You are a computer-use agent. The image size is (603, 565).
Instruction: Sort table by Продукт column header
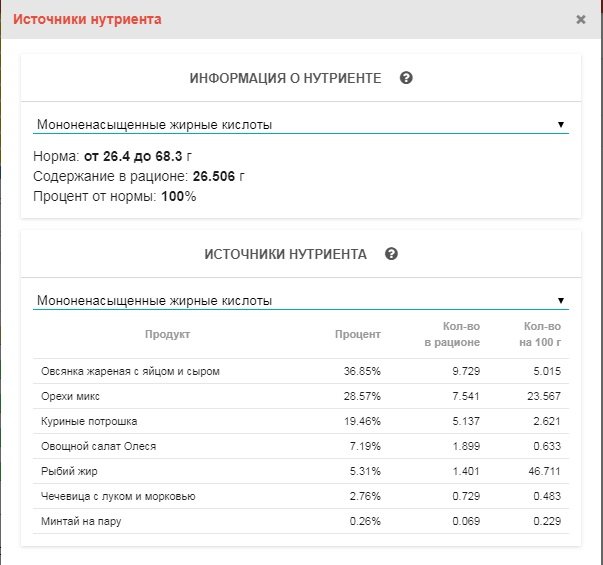(x=167, y=334)
